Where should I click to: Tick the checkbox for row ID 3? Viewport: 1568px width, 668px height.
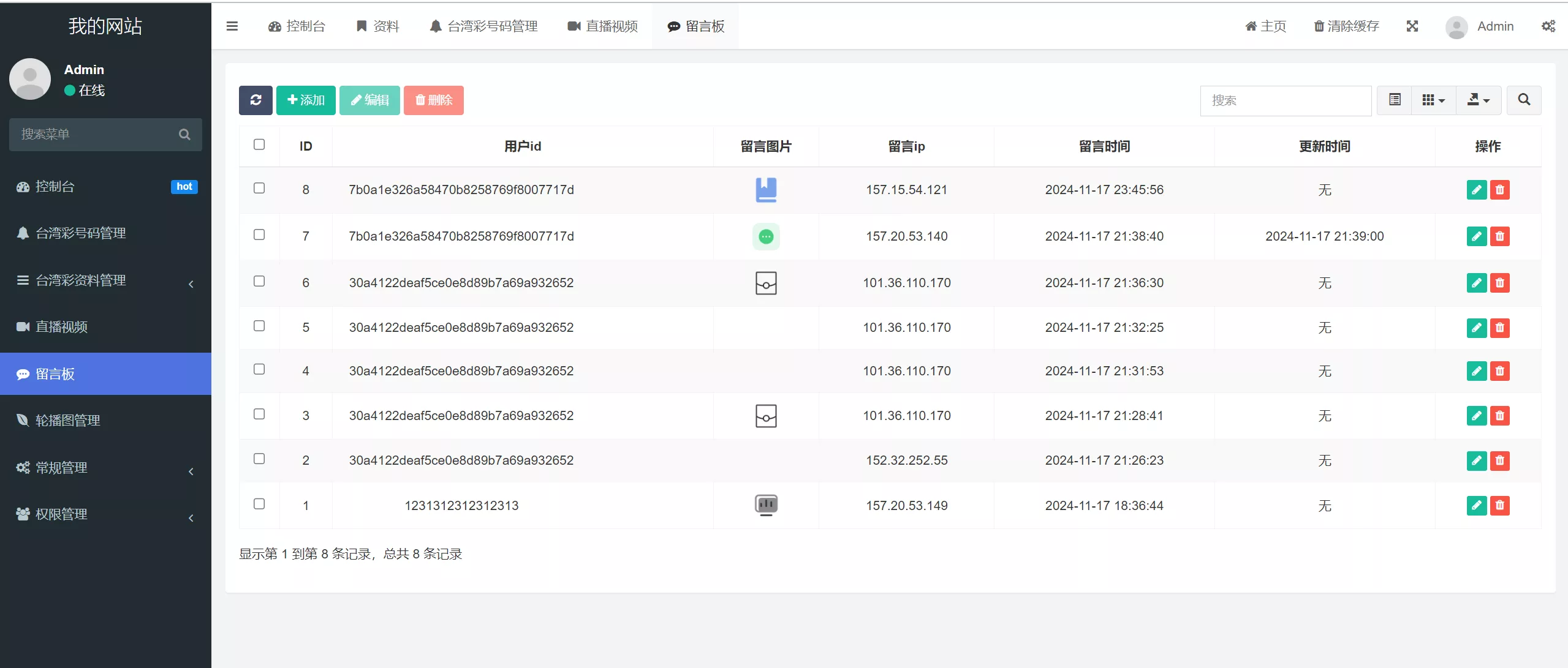259,414
